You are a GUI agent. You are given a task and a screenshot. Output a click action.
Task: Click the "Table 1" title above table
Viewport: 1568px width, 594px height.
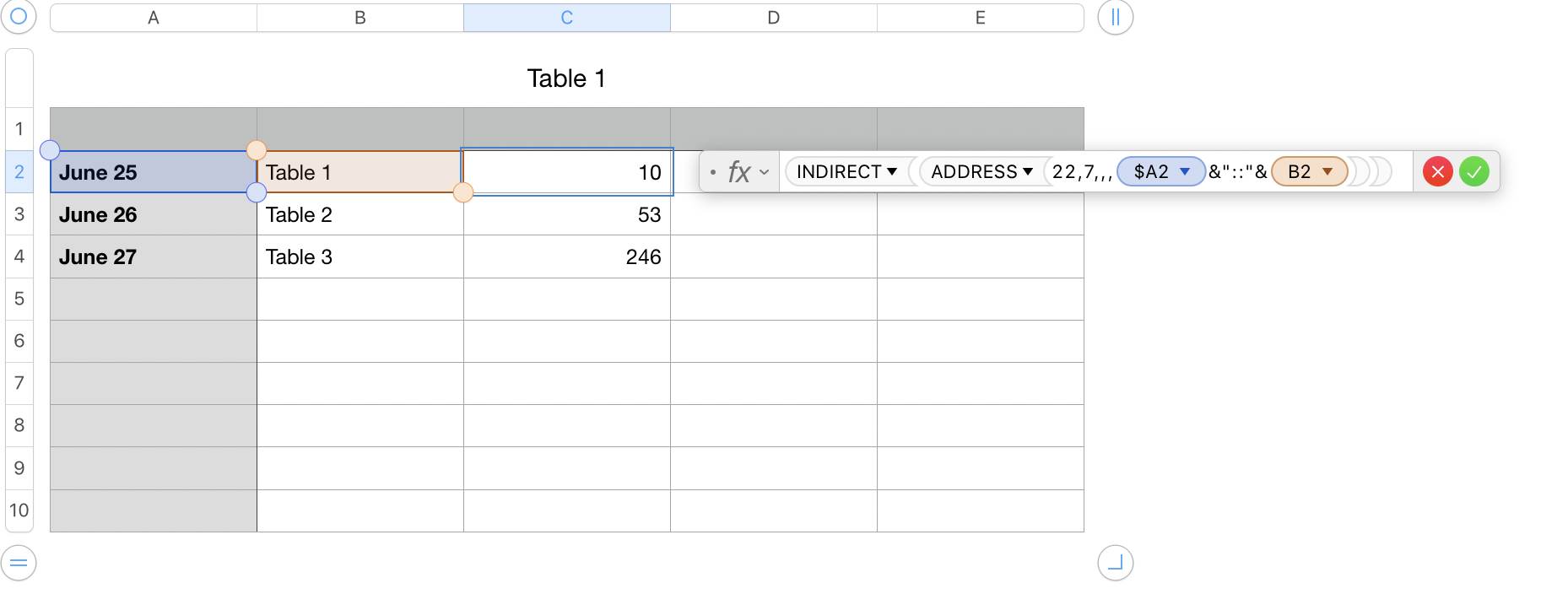pyautogui.click(x=566, y=78)
